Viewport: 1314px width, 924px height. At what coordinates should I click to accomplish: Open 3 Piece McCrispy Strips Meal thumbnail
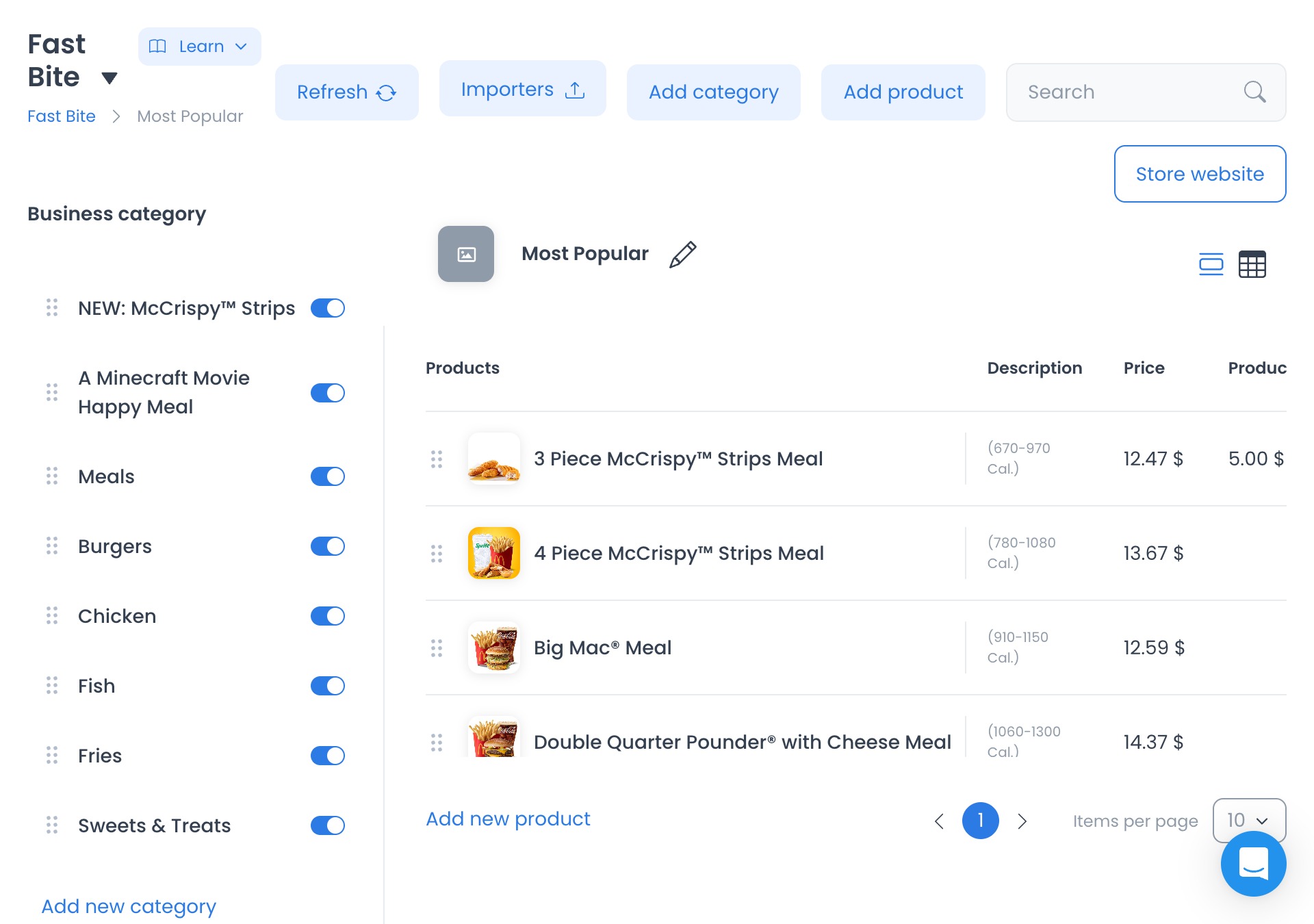493,459
